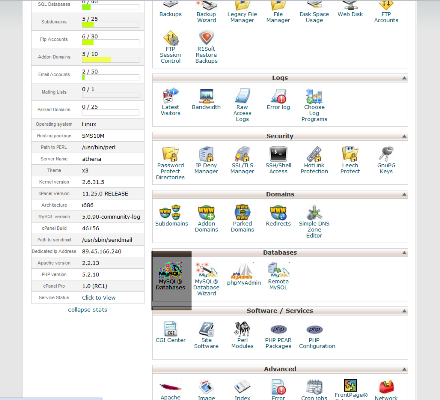Select the PHP version value 5.2.10
This screenshot has width=440, height=400.
tap(91, 275)
